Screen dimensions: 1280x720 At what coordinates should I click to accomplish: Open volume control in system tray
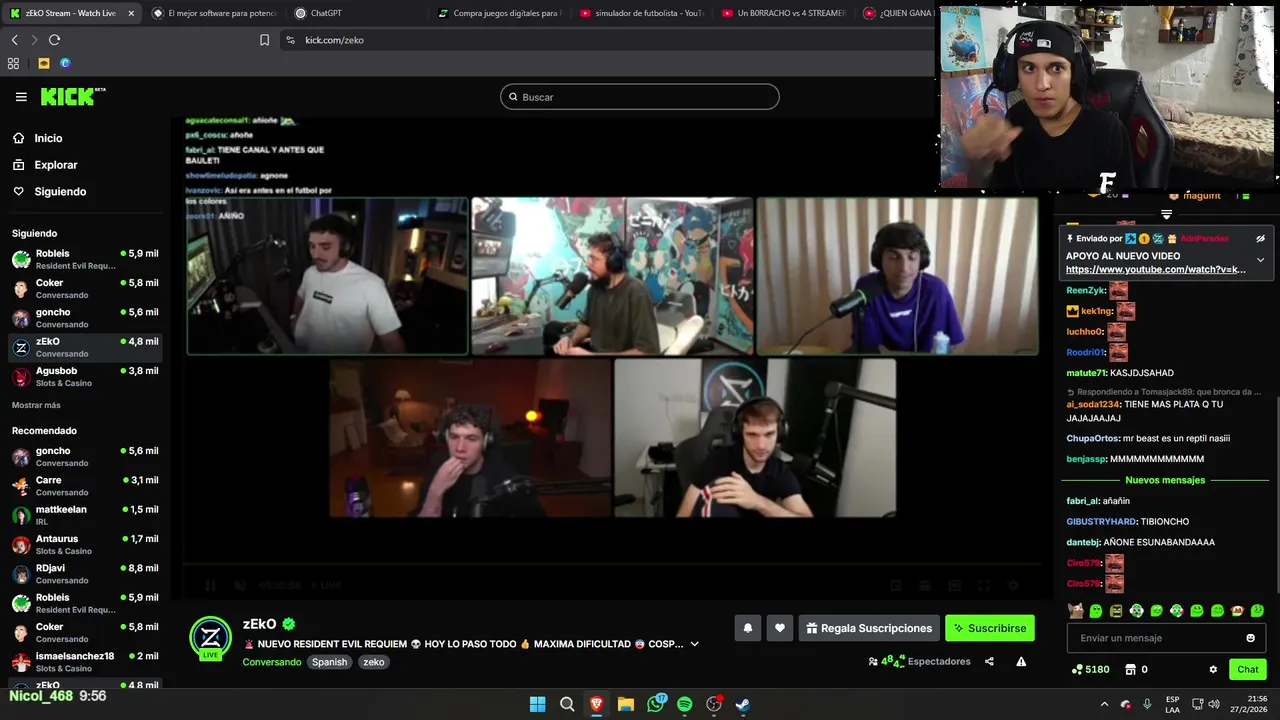(1214, 704)
